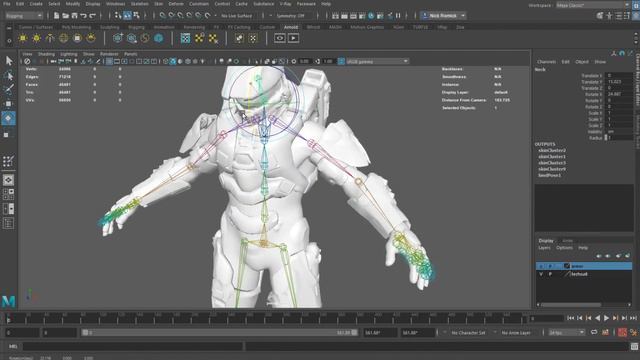Screen dimensions: 640x360
Task: Toggle visibility V of armor layer
Action: (x=541, y=266)
